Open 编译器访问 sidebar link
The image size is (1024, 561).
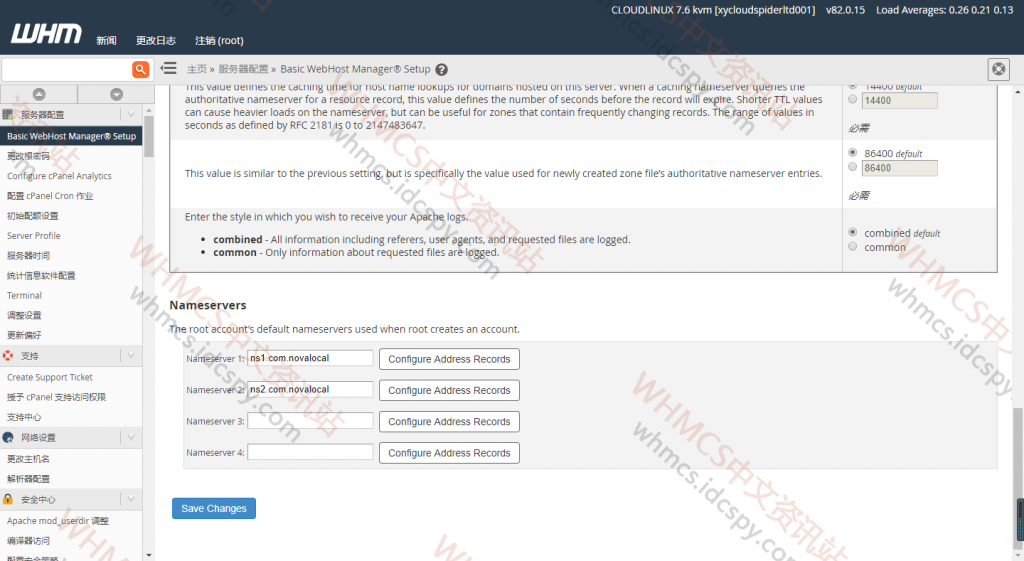coord(28,541)
